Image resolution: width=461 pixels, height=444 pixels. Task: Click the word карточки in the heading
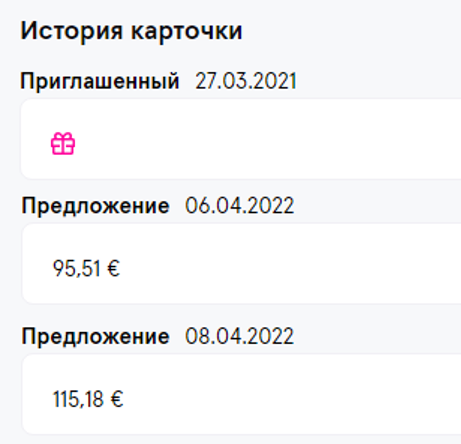pos(186,33)
